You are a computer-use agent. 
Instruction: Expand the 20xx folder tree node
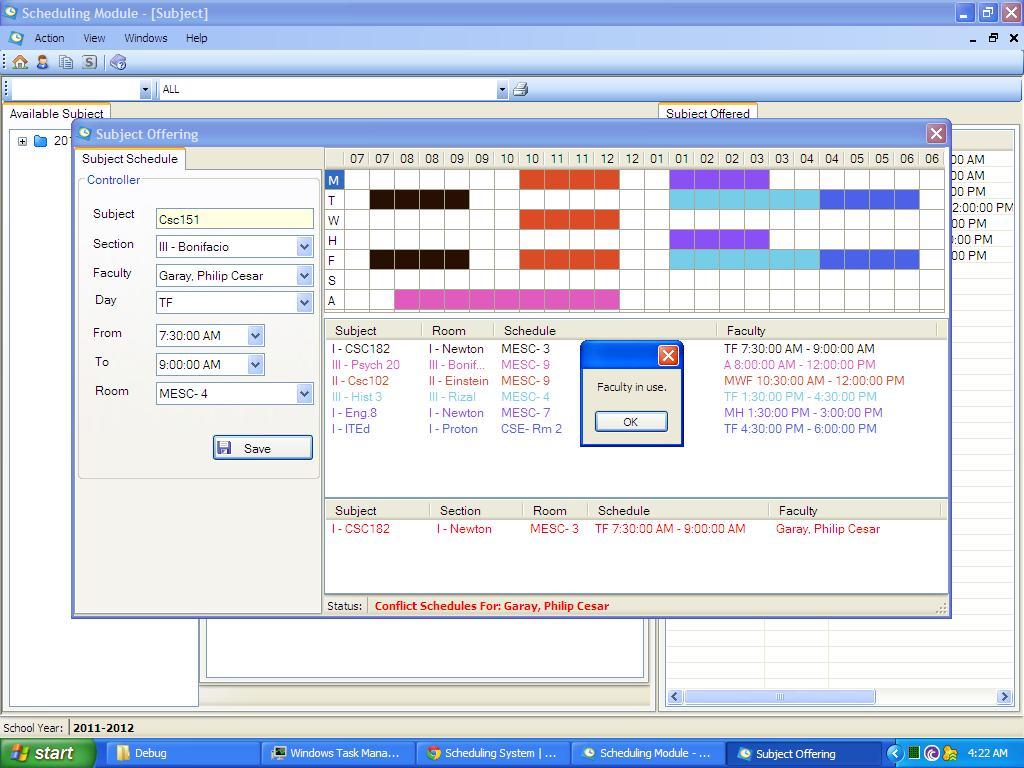coord(22,141)
